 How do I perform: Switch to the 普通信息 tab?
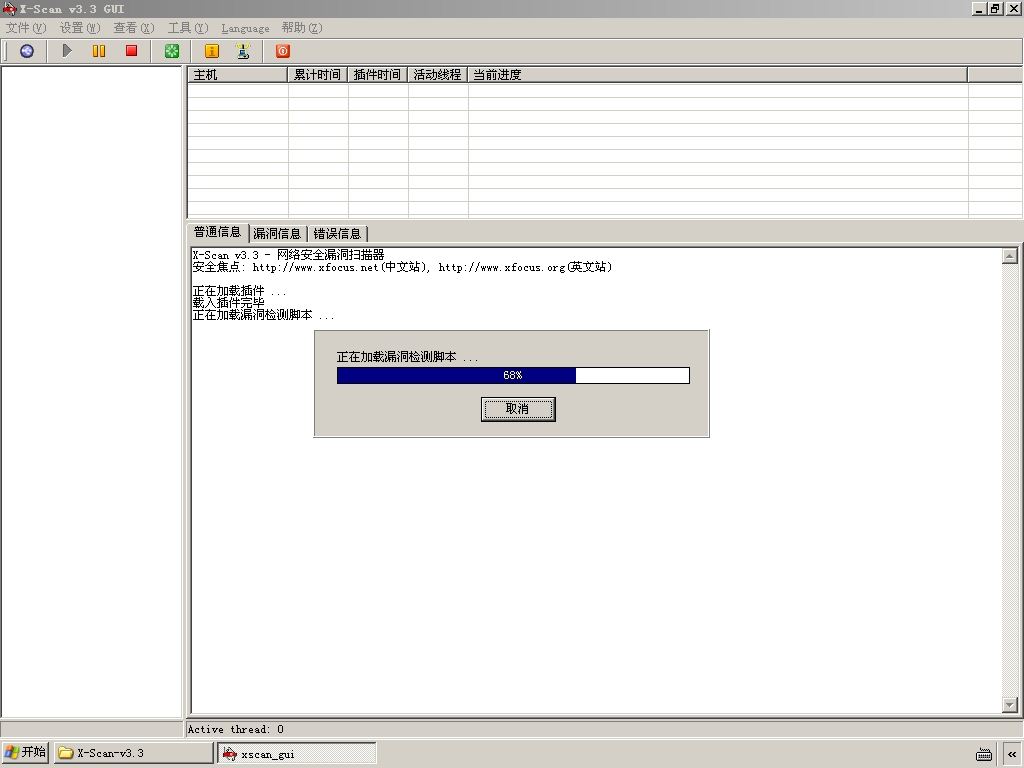click(217, 232)
